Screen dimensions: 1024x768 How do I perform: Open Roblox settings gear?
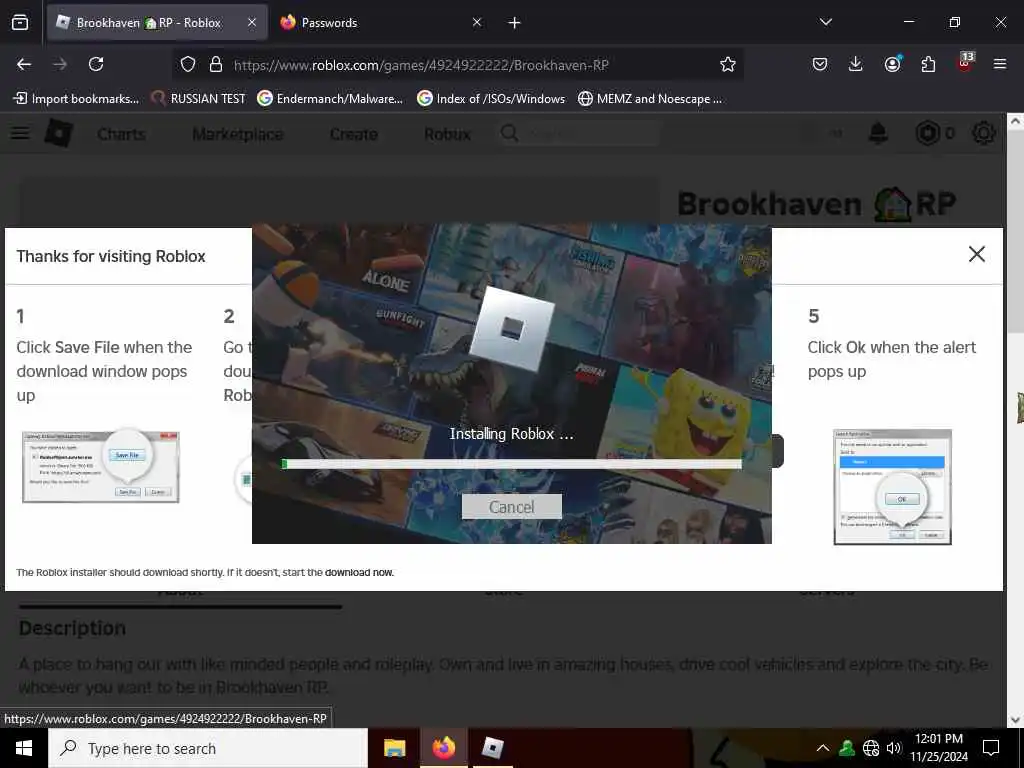coord(984,133)
